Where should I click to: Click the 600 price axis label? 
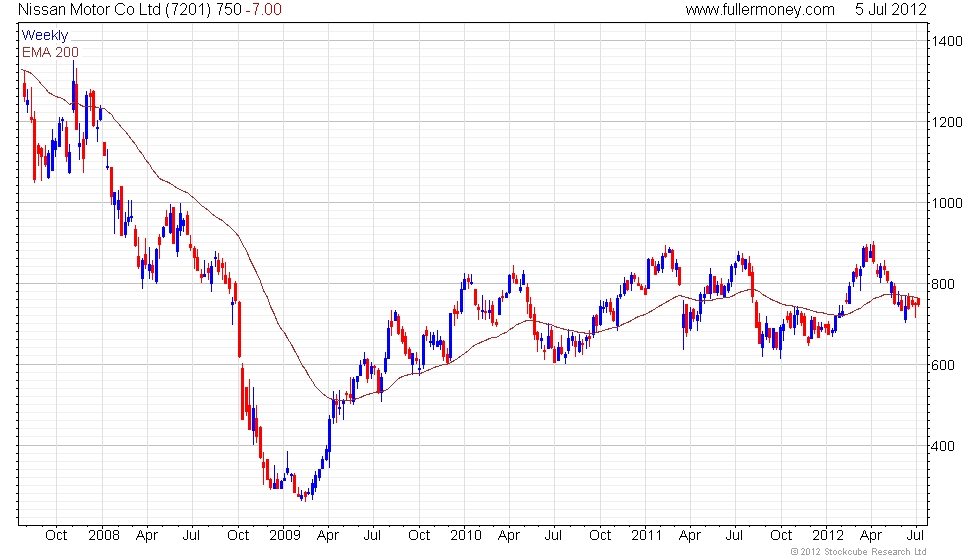coord(943,365)
